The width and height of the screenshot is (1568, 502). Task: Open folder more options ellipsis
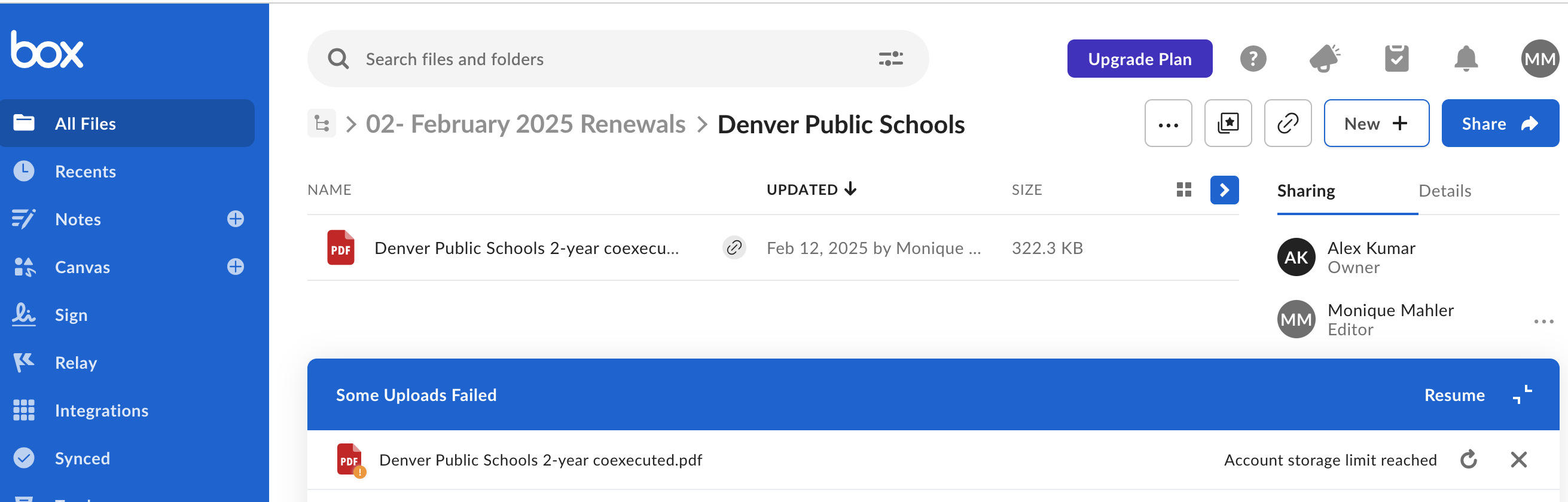(x=1168, y=124)
